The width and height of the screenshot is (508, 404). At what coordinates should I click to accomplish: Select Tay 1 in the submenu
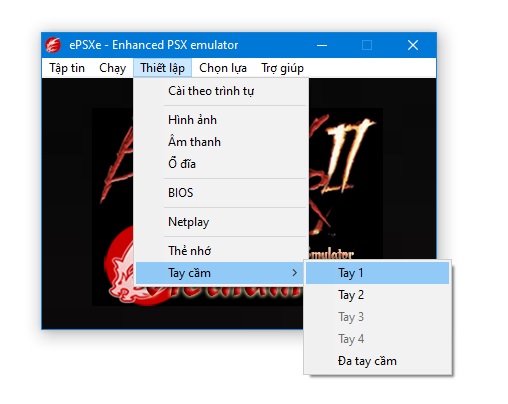378,273
